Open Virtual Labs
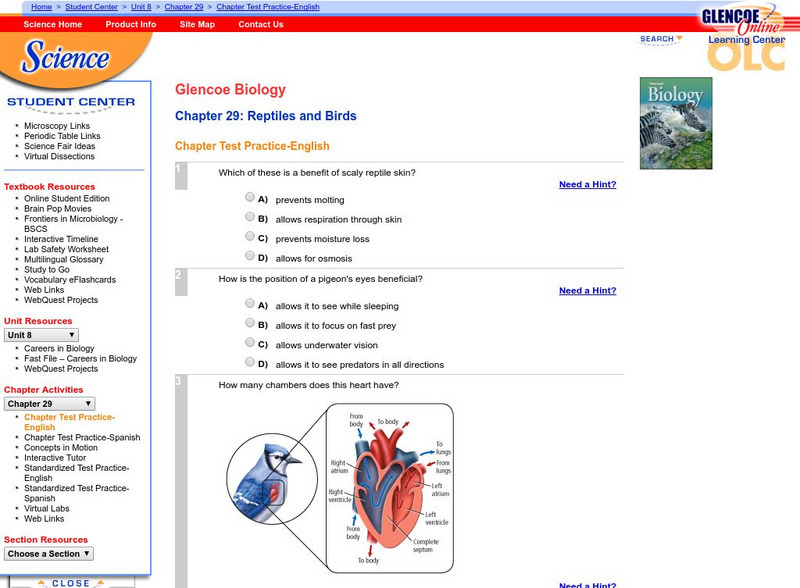The width and height of the screenshot is (800, 588). (x=47, y=508)
